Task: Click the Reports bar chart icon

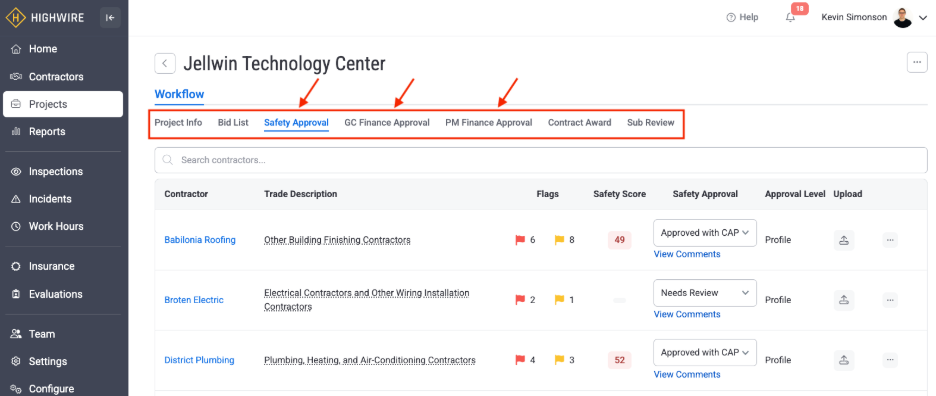Action: tap(16, 131)
